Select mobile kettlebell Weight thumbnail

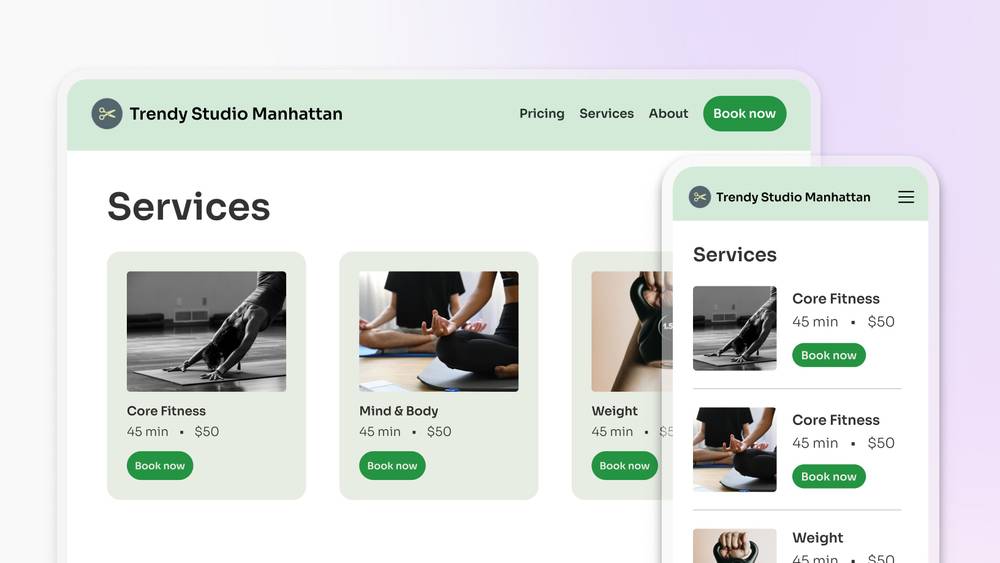tap(735, 546)
